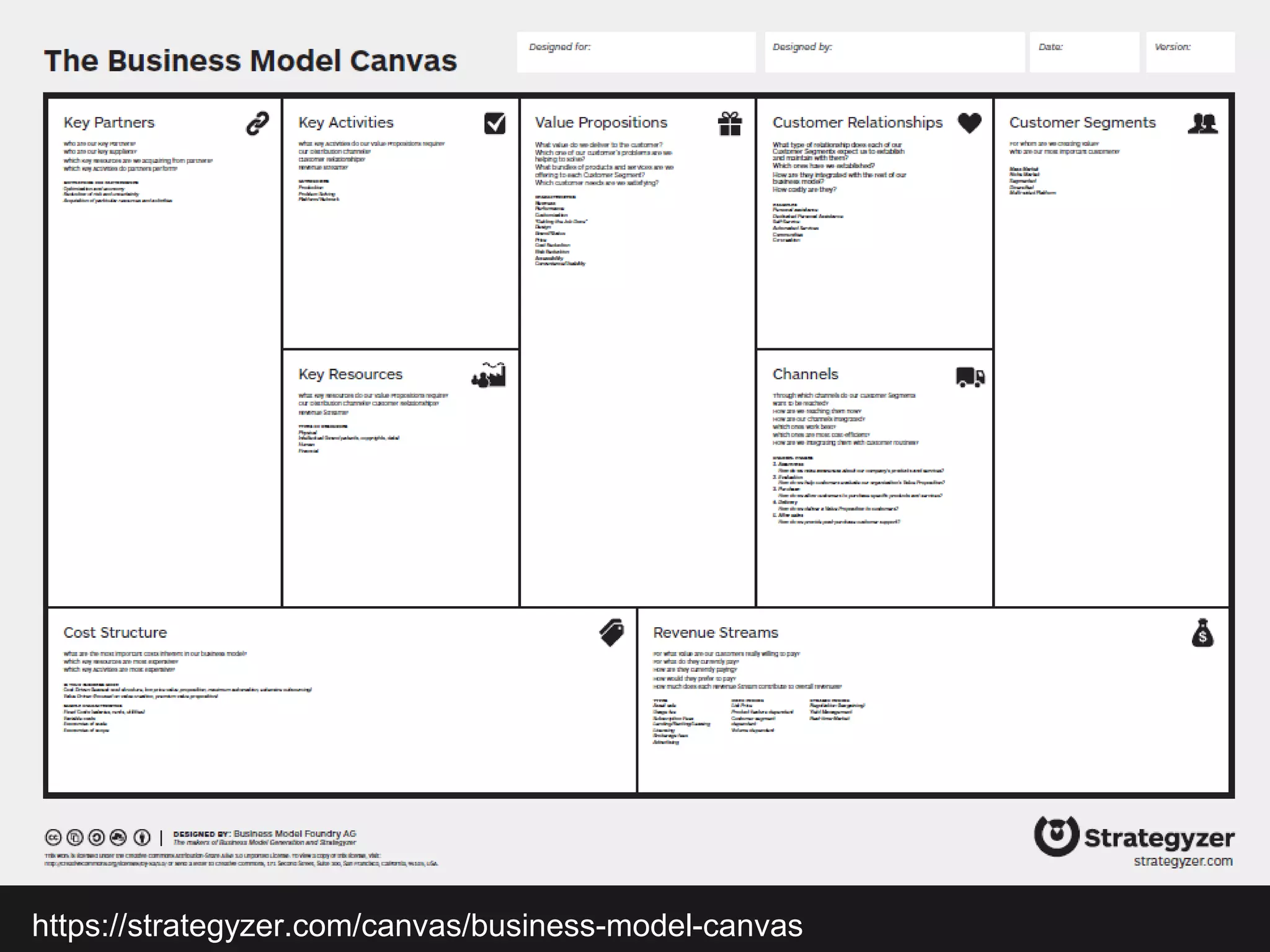The image size is (1270, 952).
Task: Click the Key Activities checkmark icon
Action: tap(495, 123)
